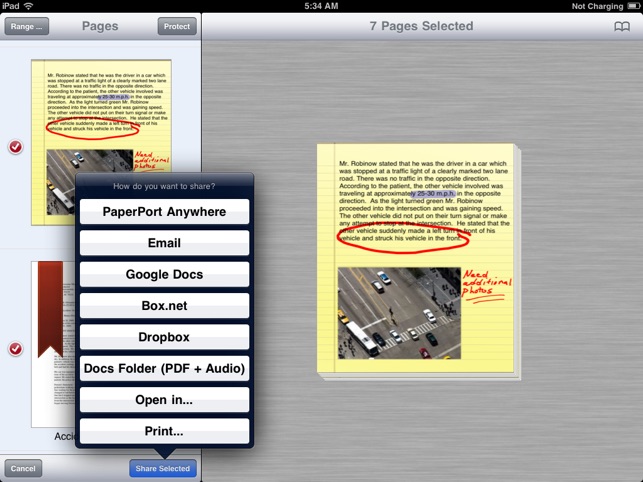Open the Range... button
This screenshot has width=643, height=482.
click(27, 26)
